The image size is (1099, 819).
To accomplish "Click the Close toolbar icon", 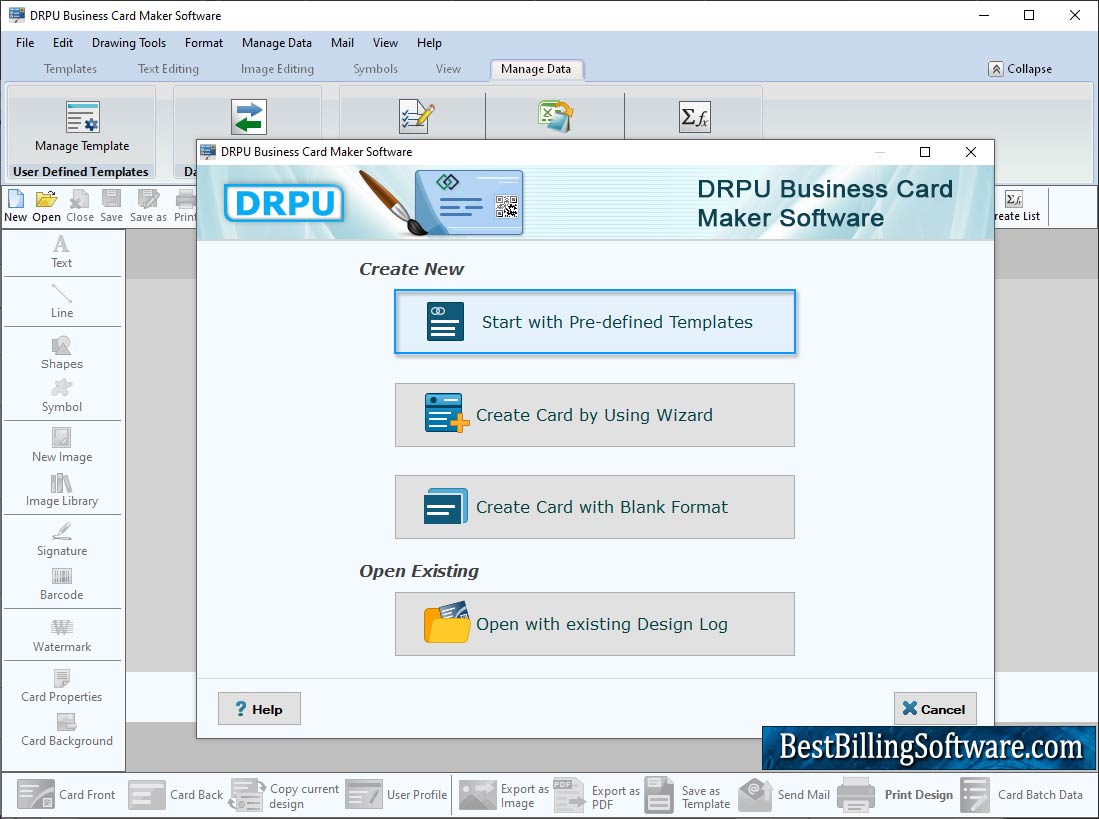I will tap(80, 206).
